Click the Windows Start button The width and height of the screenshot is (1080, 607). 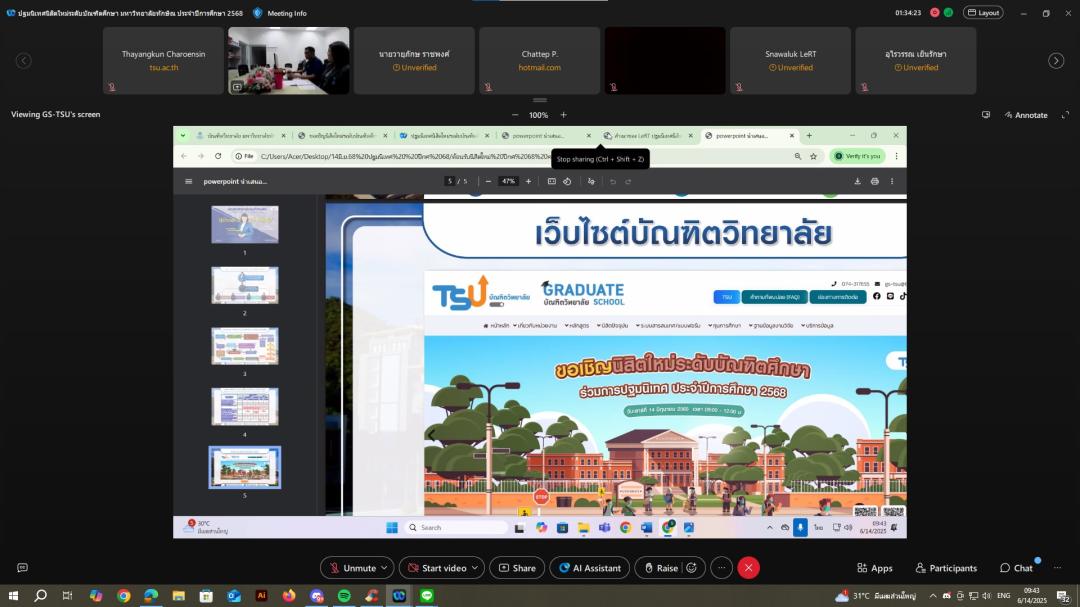pyautogui.click(x=13, y=596)
